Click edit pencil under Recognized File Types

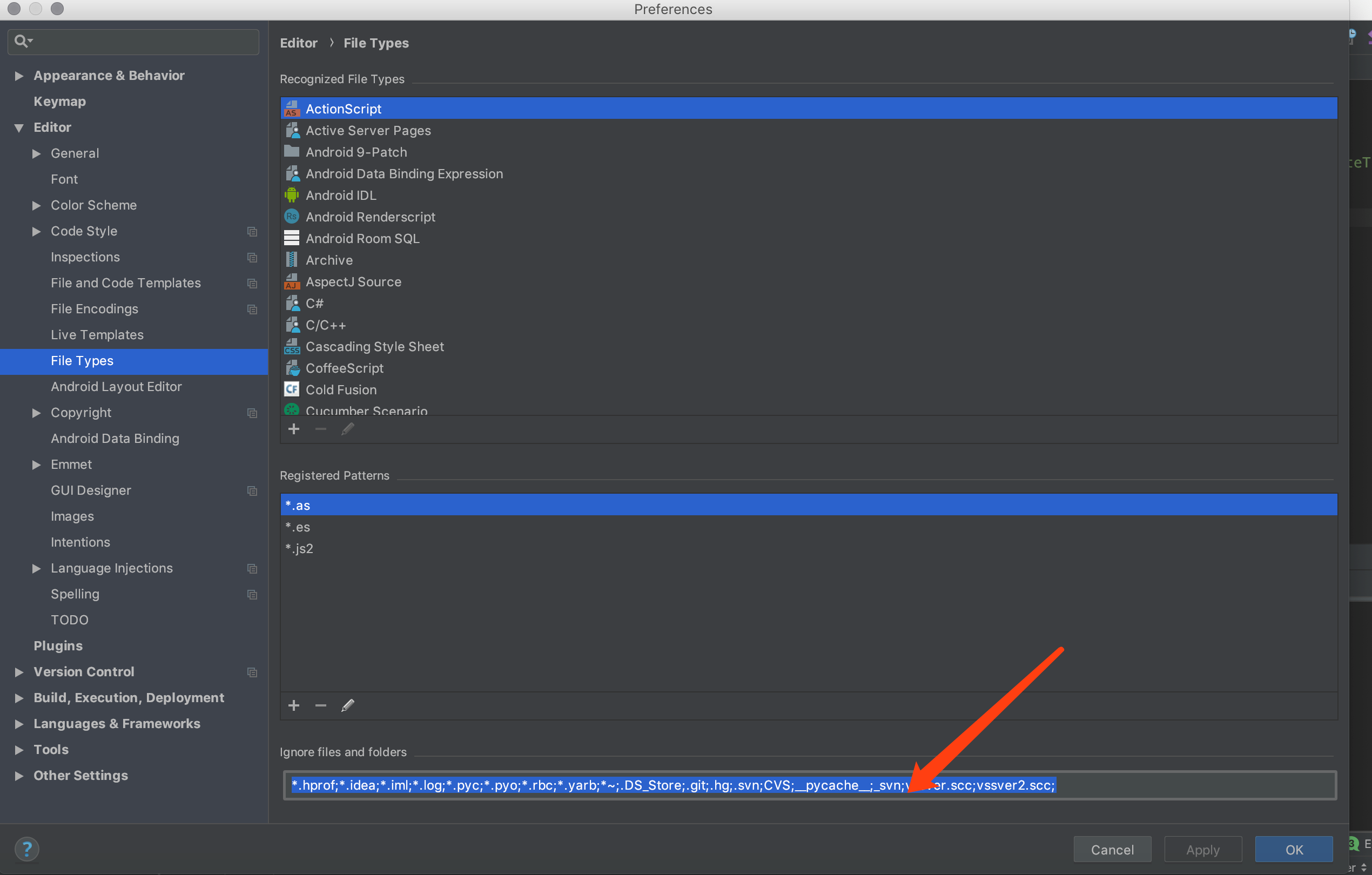tap(347, 429)
